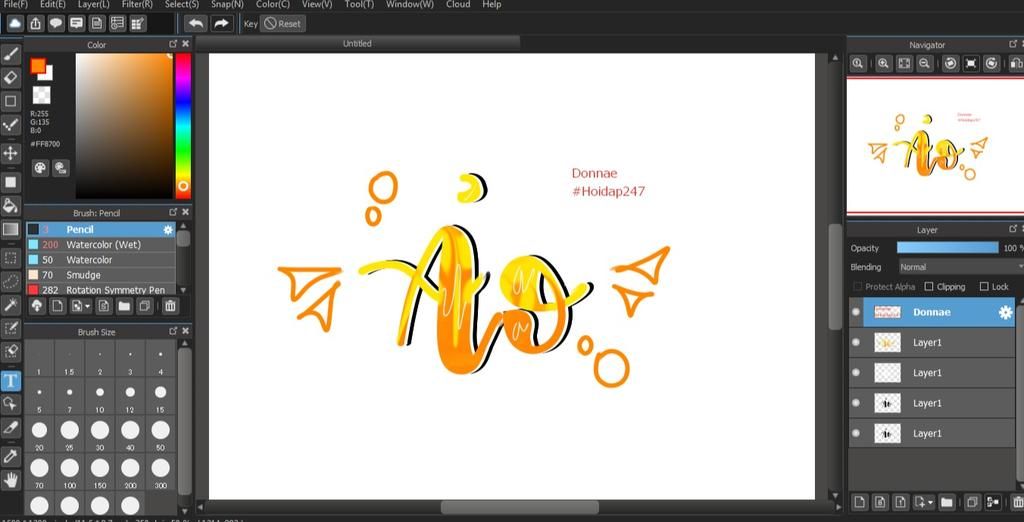Hide the Donnae layer

click(856, 312)
